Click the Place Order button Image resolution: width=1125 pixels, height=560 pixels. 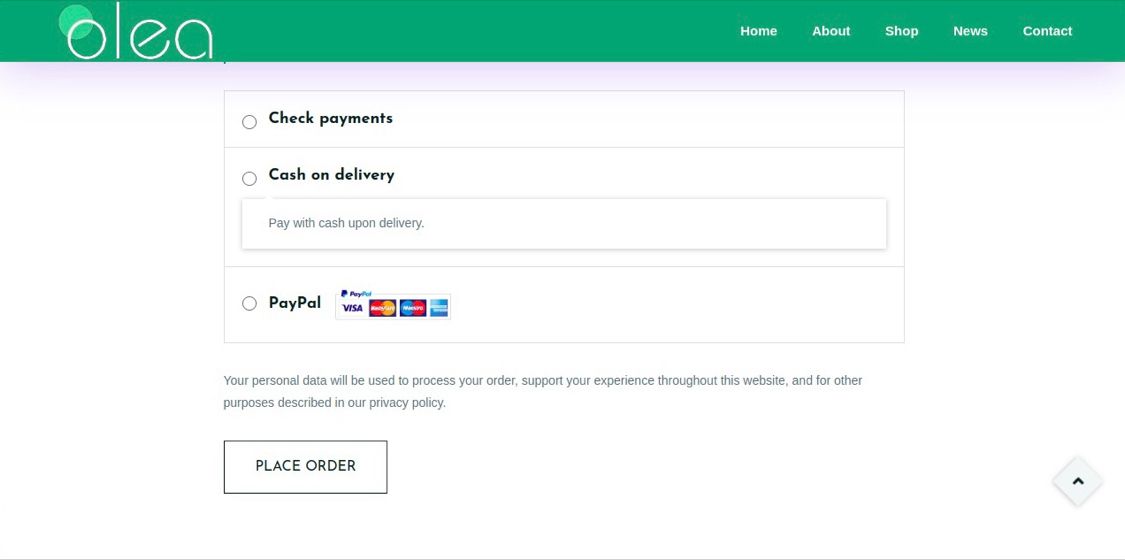coord(306,467)
